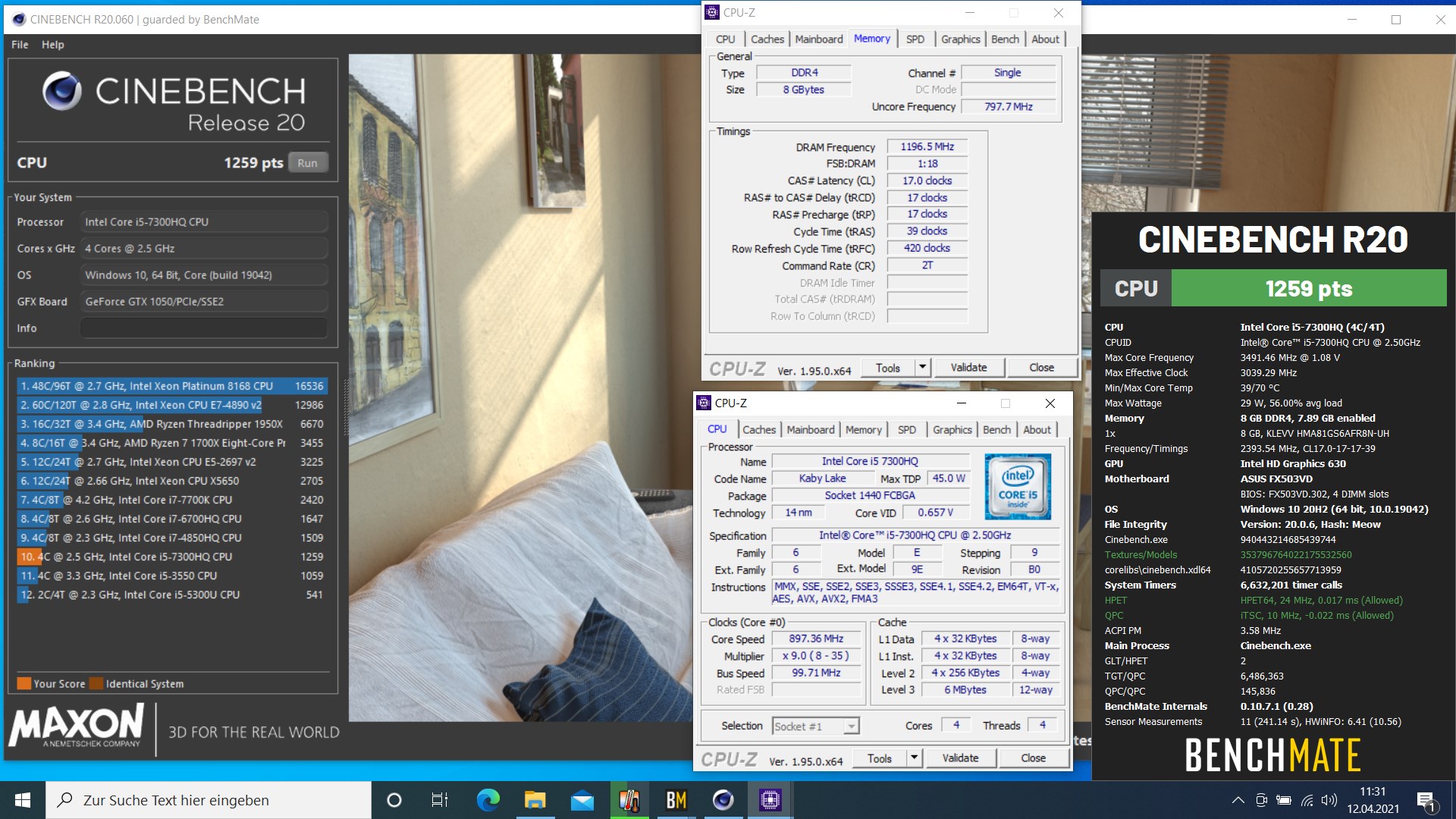Screen dimensions: 1456x819
Task: Open the Socket #1 selection dropdown
Action: coord(815,726)
